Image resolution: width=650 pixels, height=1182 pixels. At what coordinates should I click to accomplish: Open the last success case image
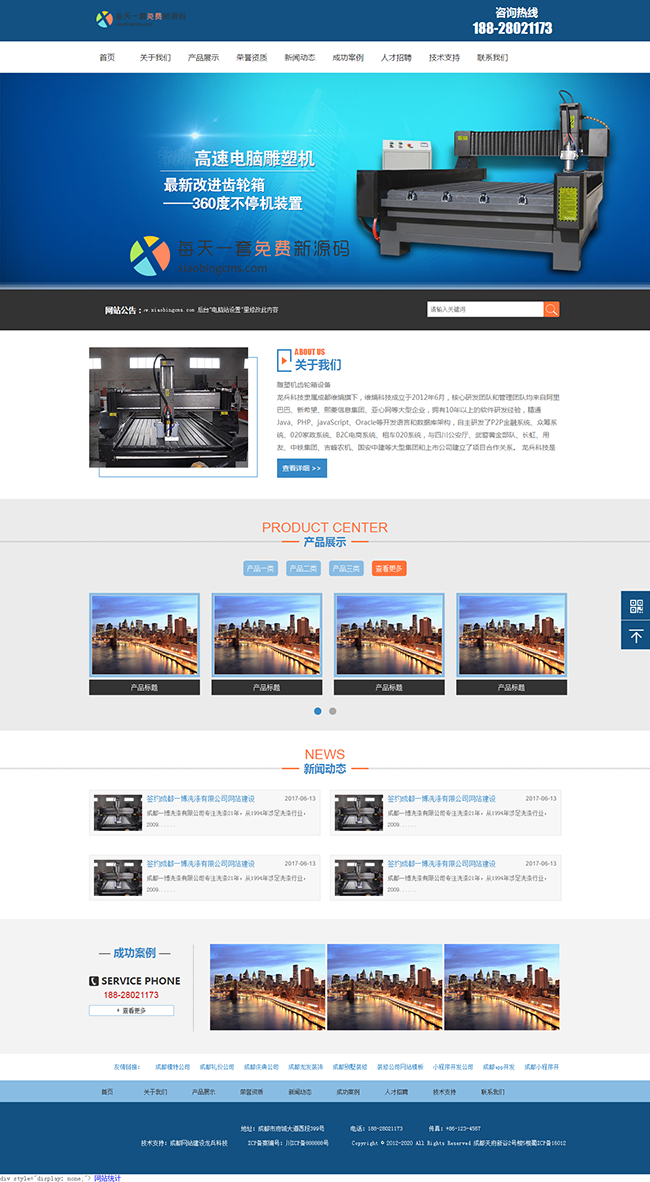502,987
